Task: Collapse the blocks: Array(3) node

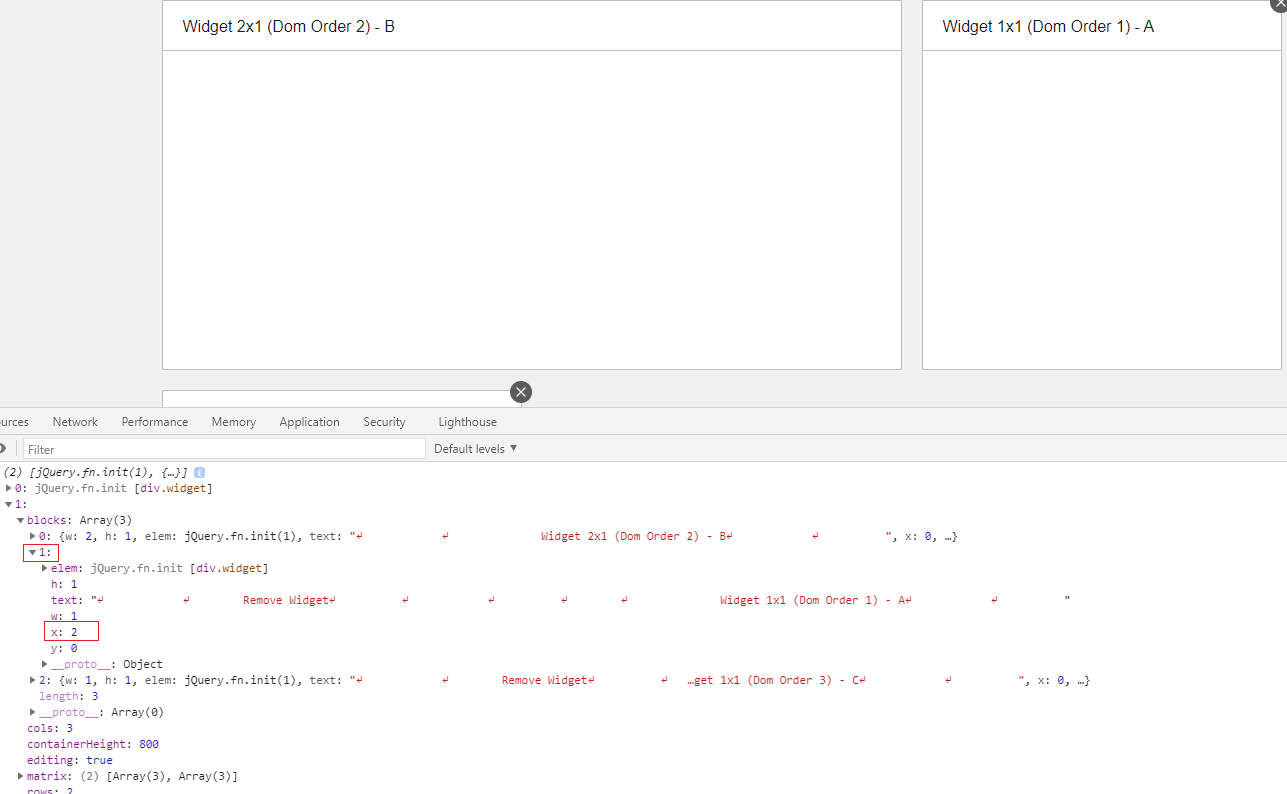Action: 21,520
